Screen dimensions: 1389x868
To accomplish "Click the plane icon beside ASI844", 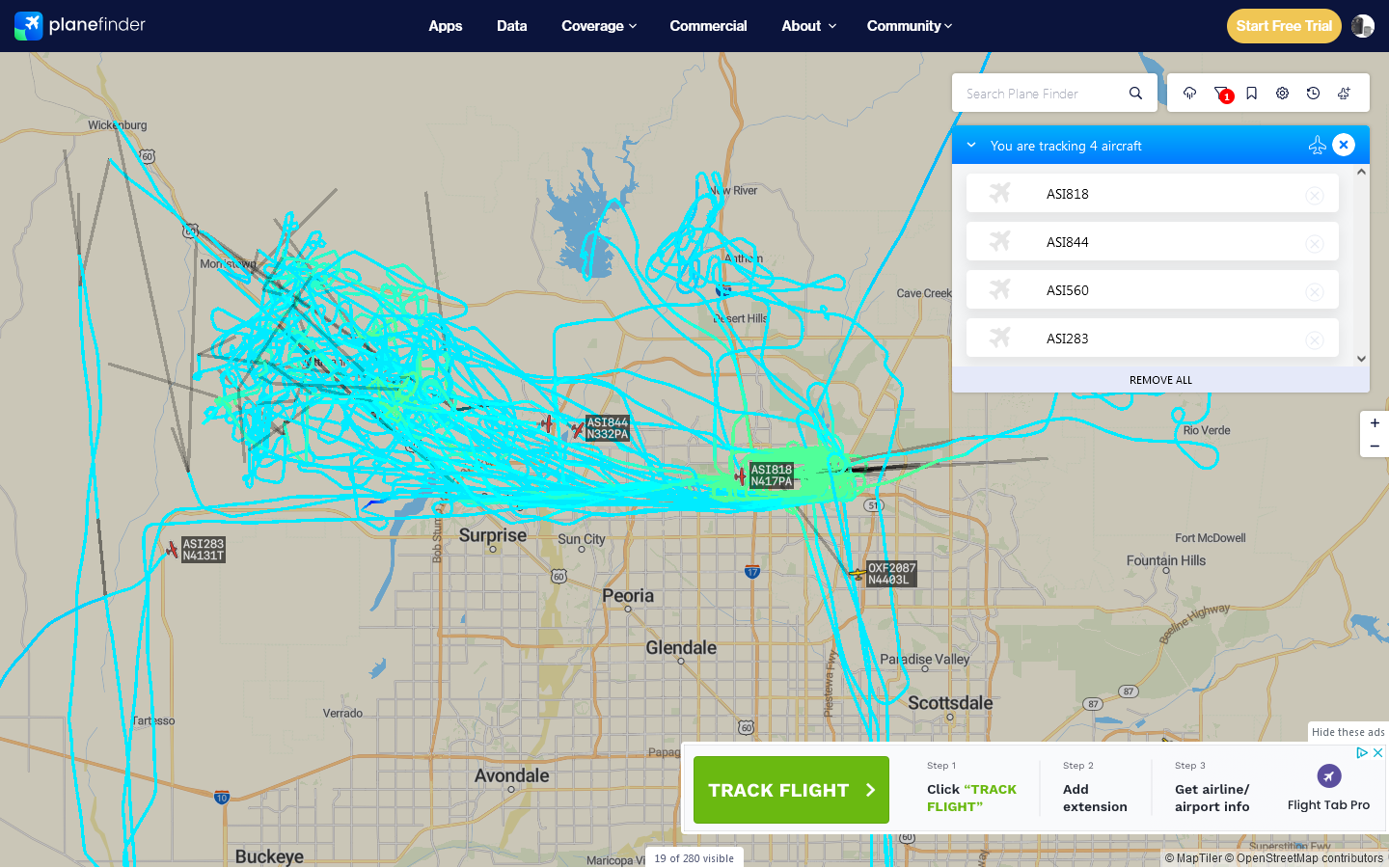I will (x=1000, y=241).
